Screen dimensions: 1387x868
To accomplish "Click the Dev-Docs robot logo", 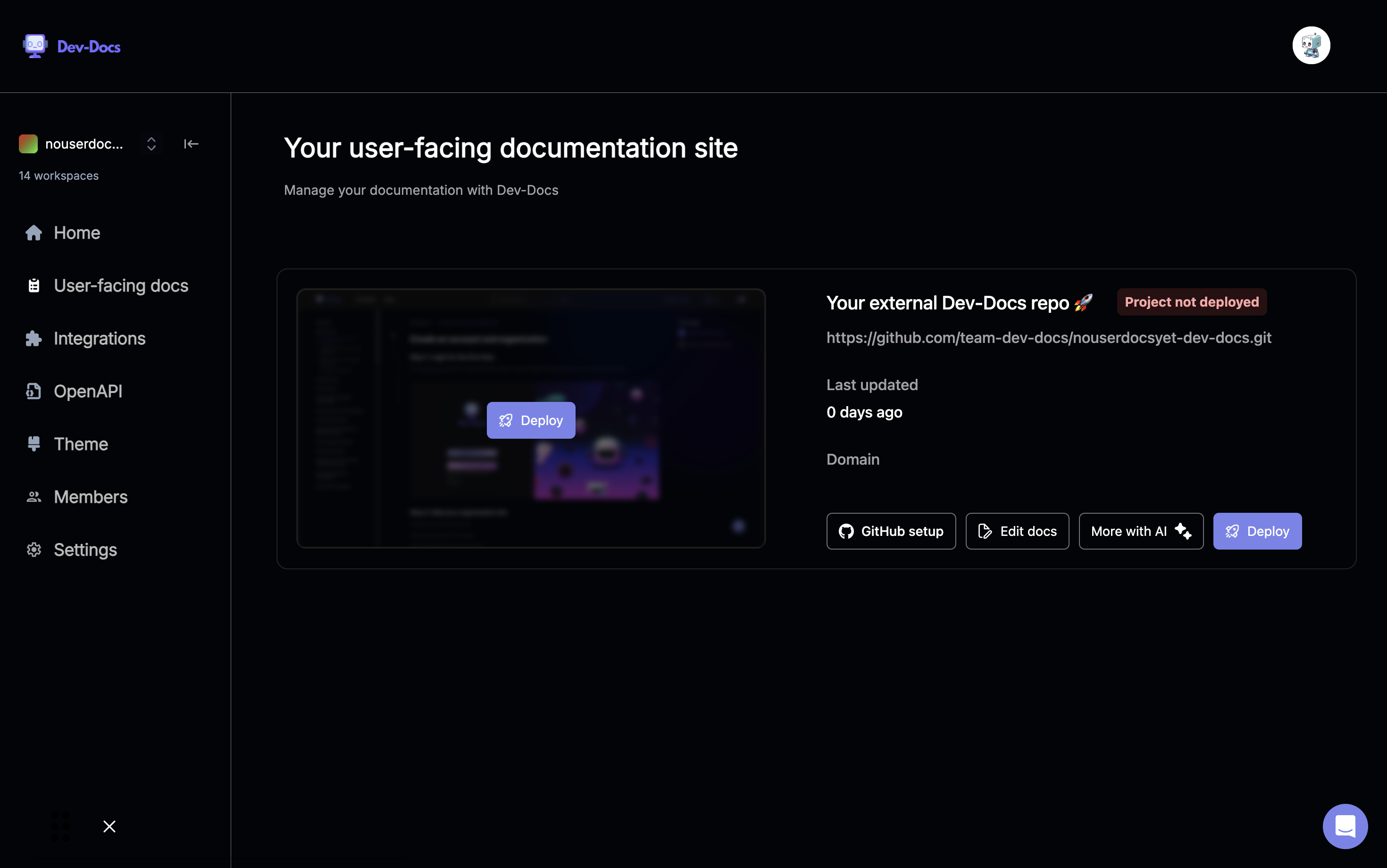I will tap(34, 45).
